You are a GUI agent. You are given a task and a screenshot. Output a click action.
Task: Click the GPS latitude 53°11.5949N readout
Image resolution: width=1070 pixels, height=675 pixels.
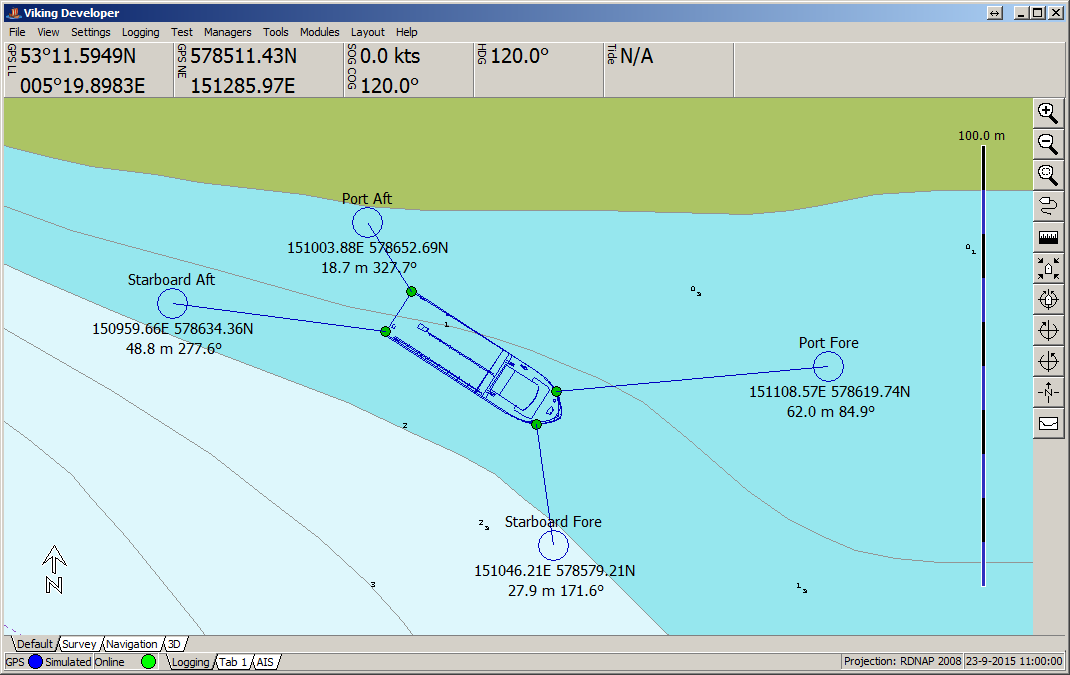coord(78,56)
